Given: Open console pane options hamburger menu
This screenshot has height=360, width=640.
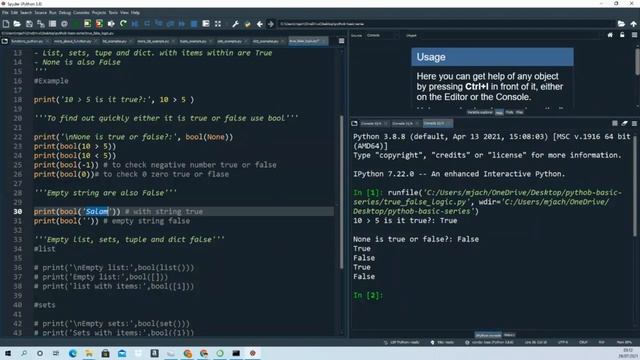Looking at the screenshot, I should click(634, 123).
